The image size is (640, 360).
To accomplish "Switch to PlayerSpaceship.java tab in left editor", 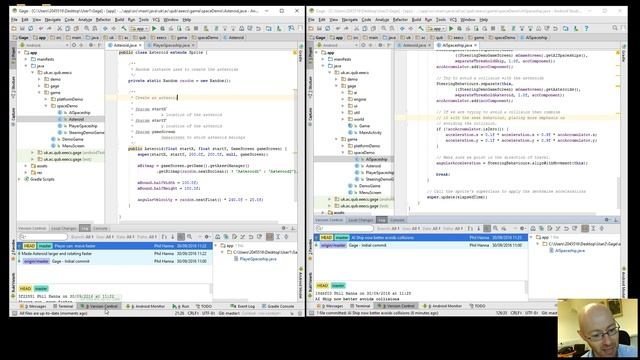I will point(171,45).
